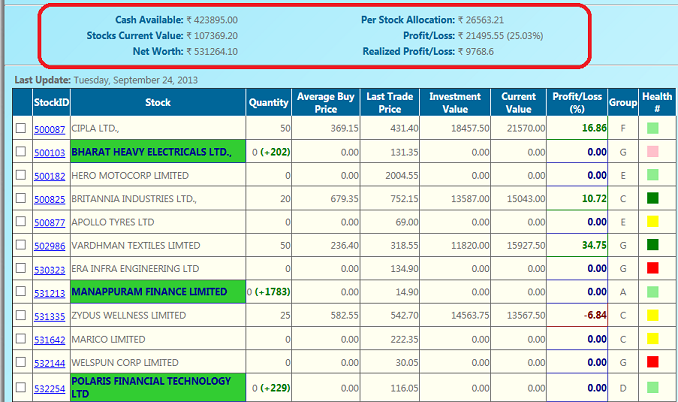
Task: Click the Last Trade Price header
Action: point(390,102)
